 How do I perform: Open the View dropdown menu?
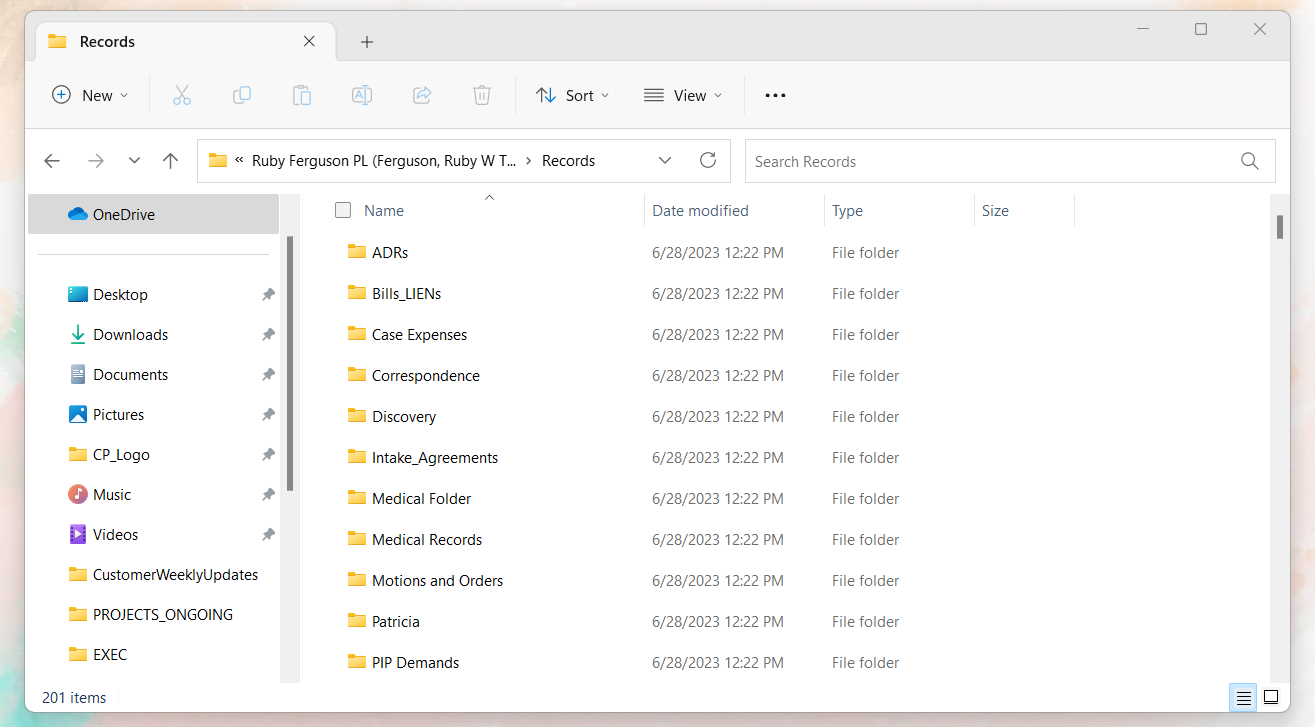point(683,95)
